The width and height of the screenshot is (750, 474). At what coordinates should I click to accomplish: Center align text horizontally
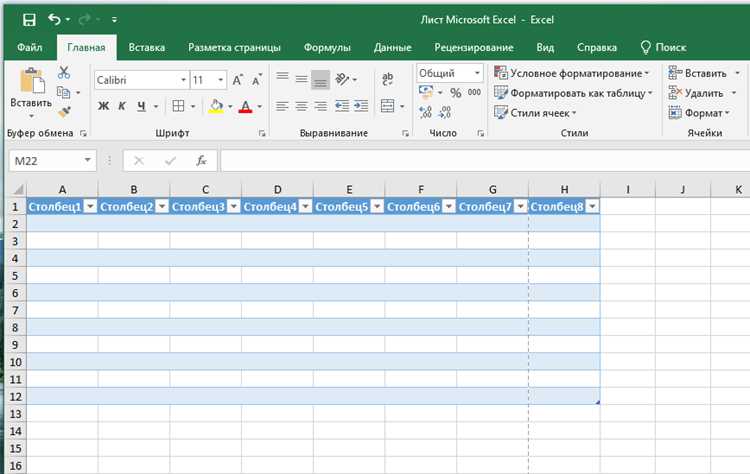point(301,106)
